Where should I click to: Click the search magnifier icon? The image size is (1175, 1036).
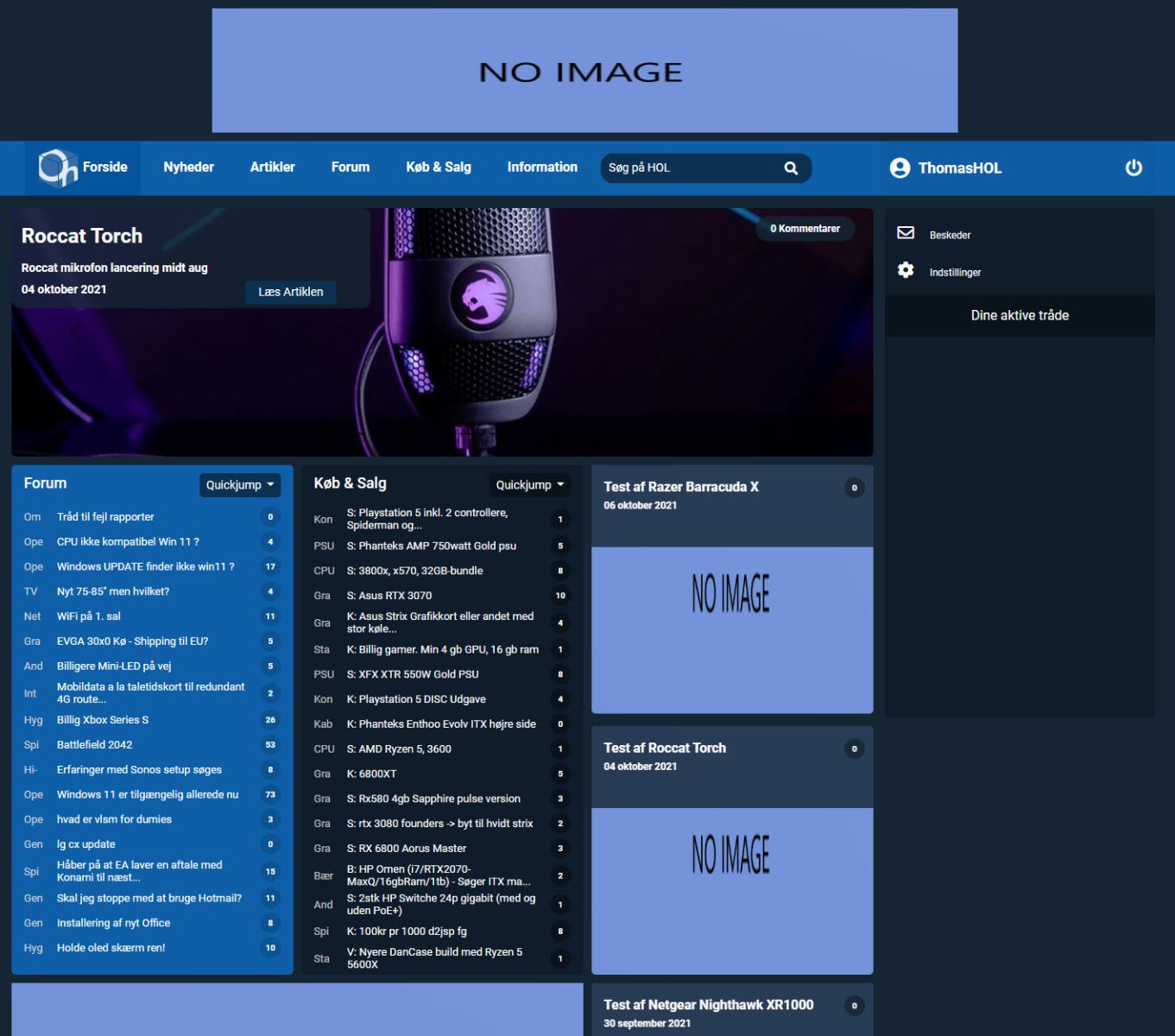[x=791, y=168]
